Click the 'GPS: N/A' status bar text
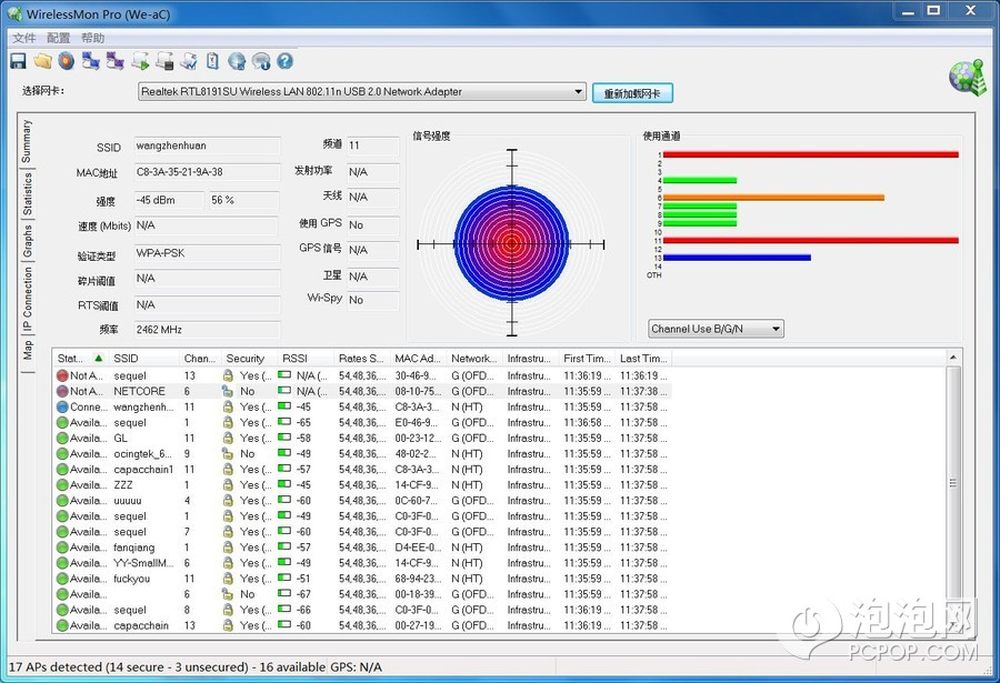 356,667
